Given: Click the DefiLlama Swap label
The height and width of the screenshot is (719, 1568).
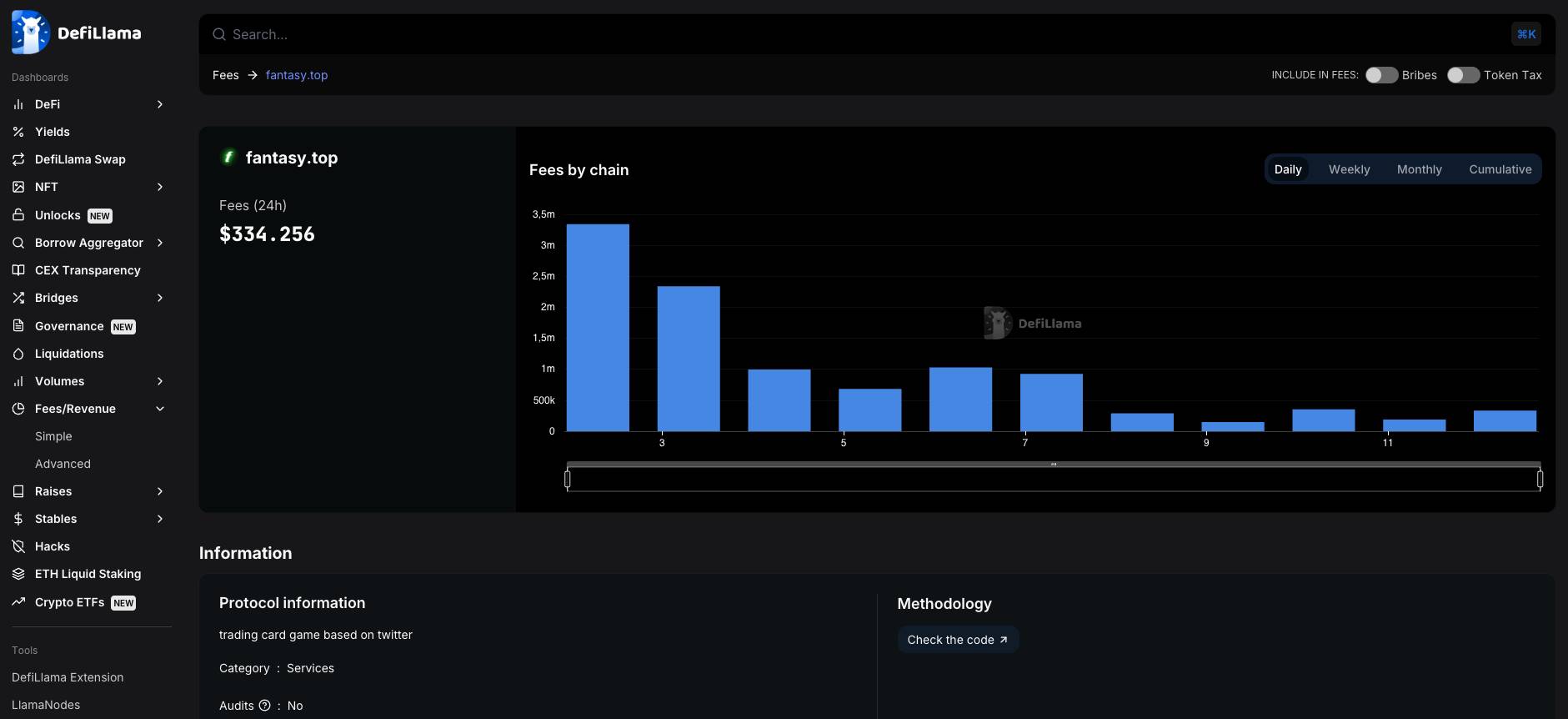Looking at the screenshot, I should 80,159.
